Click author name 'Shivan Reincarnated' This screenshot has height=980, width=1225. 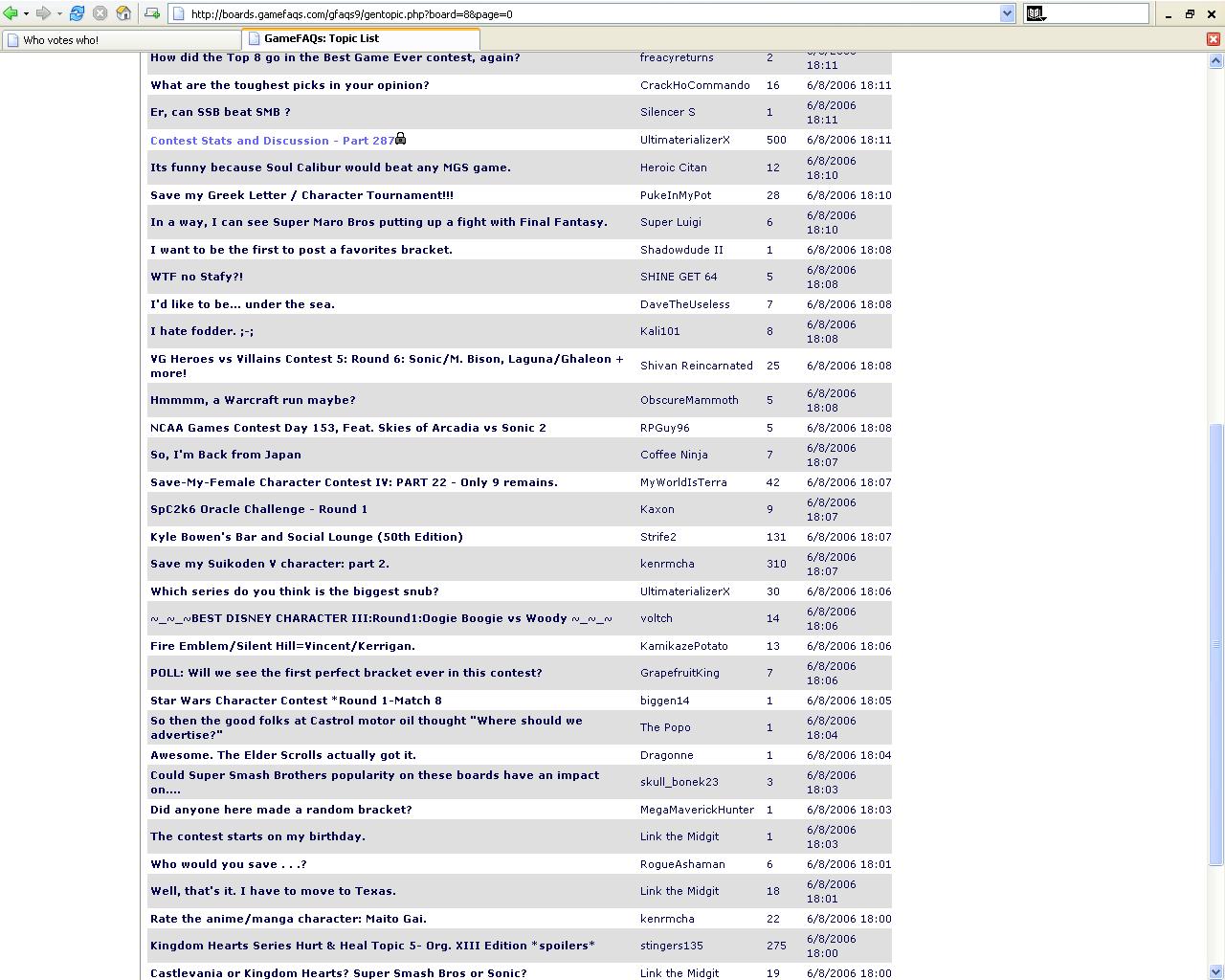(697, 366)
